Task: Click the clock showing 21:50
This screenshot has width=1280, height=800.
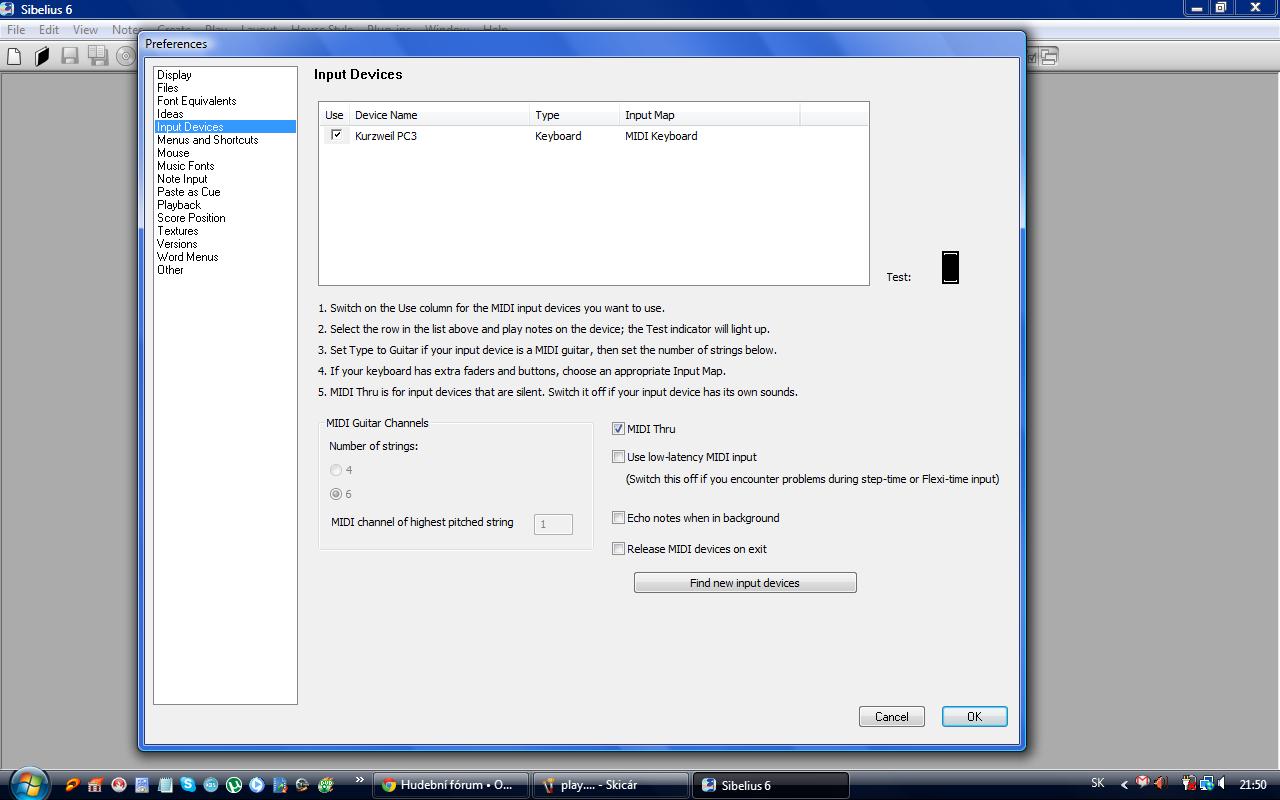Action: pyautogui.click(x=1253, y=785)
